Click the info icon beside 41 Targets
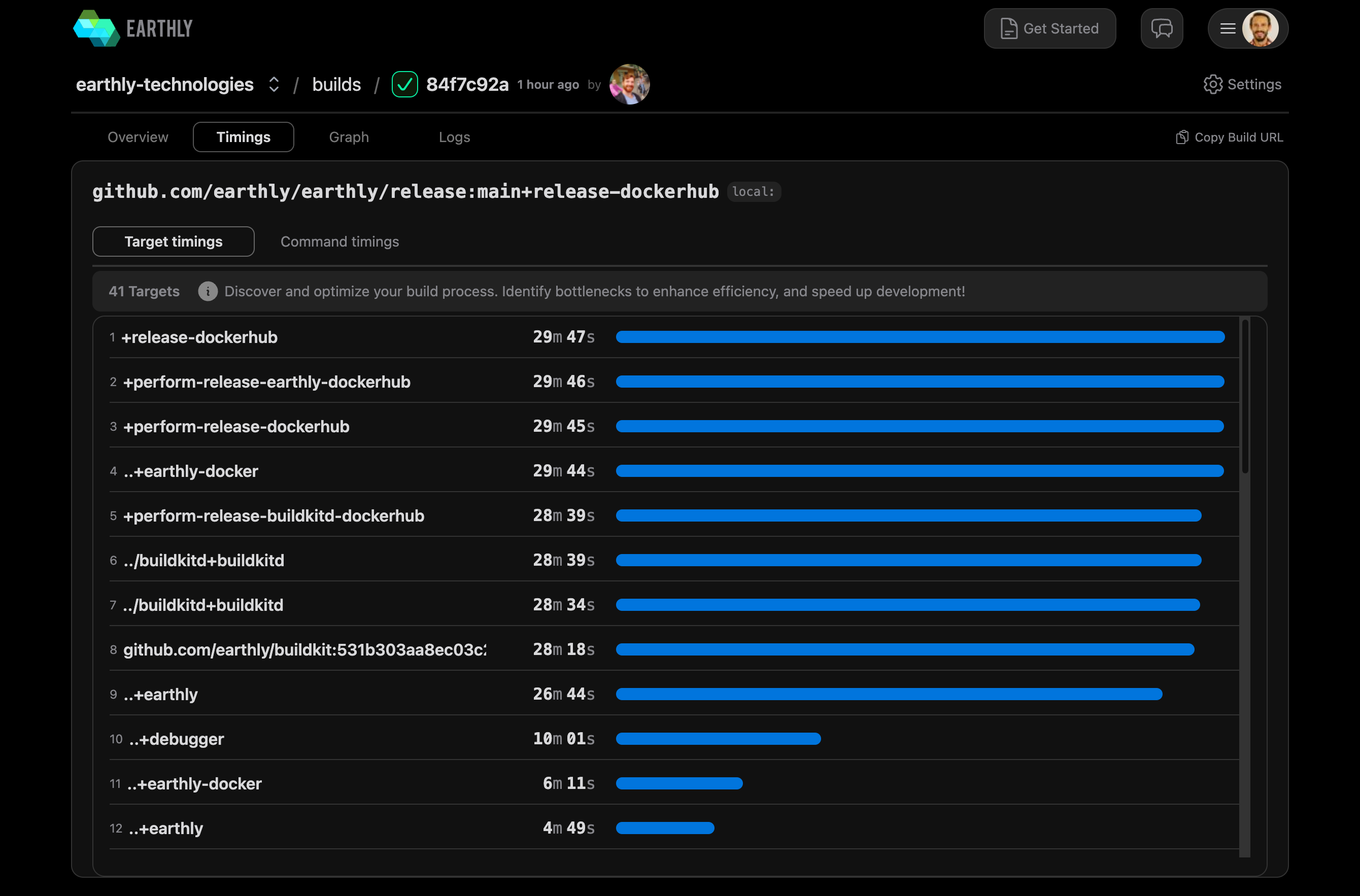The width and height of the screenshot is (1360, 896). [x=208, y=291]
